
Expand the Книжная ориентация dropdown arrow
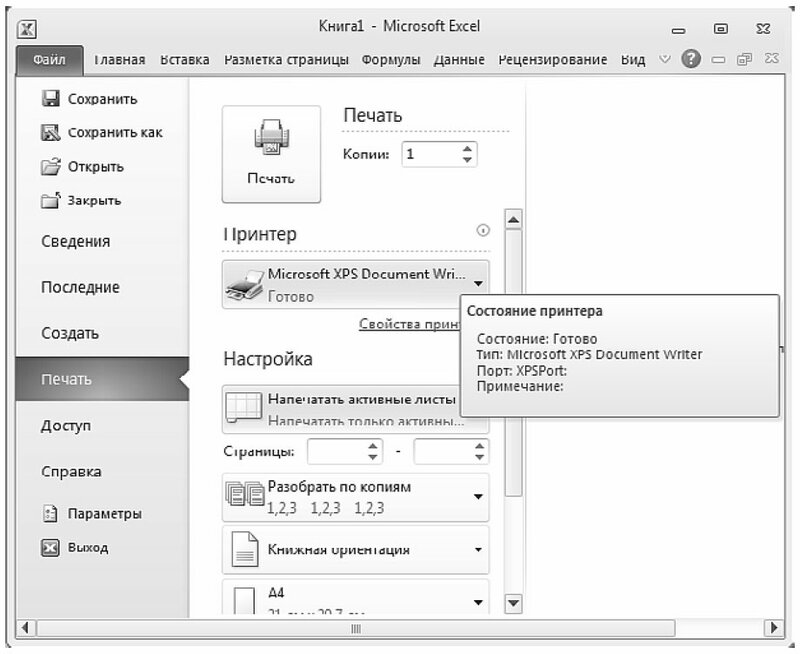pyautogui.click(x=478, y=549)
